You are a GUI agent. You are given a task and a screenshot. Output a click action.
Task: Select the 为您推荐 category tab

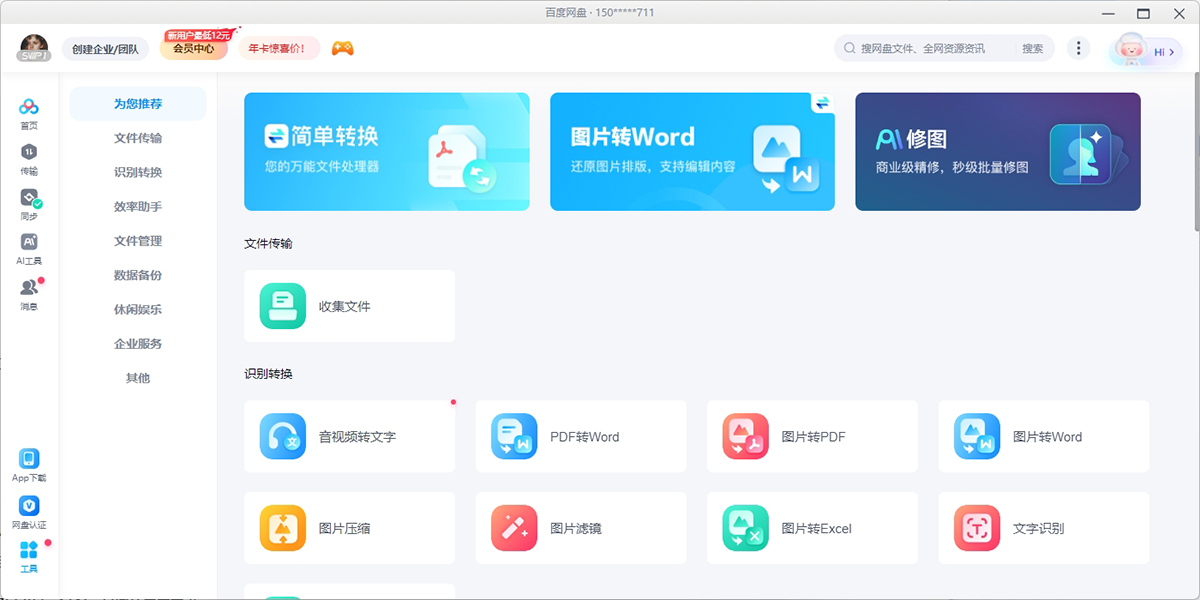(x=138, y=104)
